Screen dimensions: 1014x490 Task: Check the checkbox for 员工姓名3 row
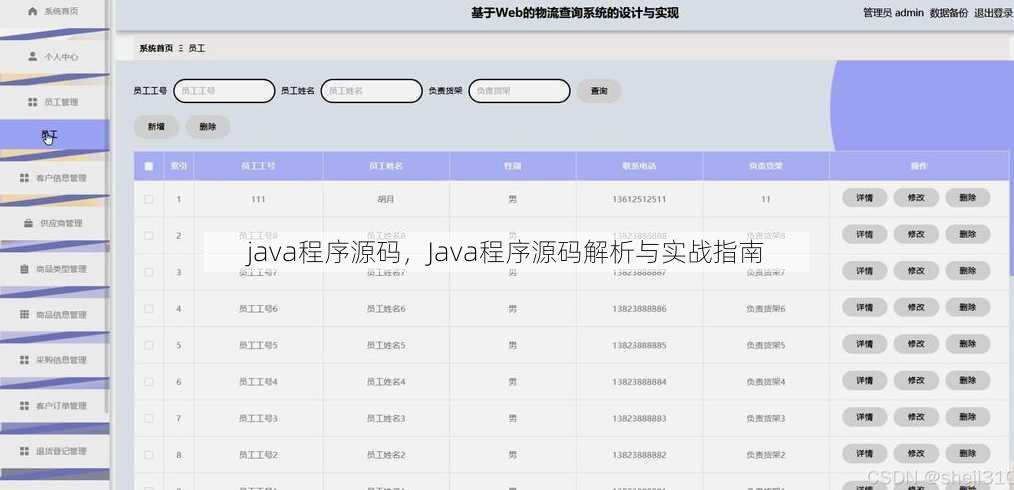(149, 418)
